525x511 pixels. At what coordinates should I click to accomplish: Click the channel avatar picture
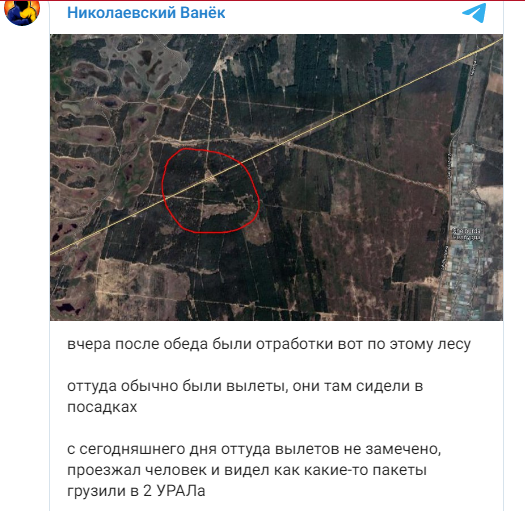[x=22, y=12]
